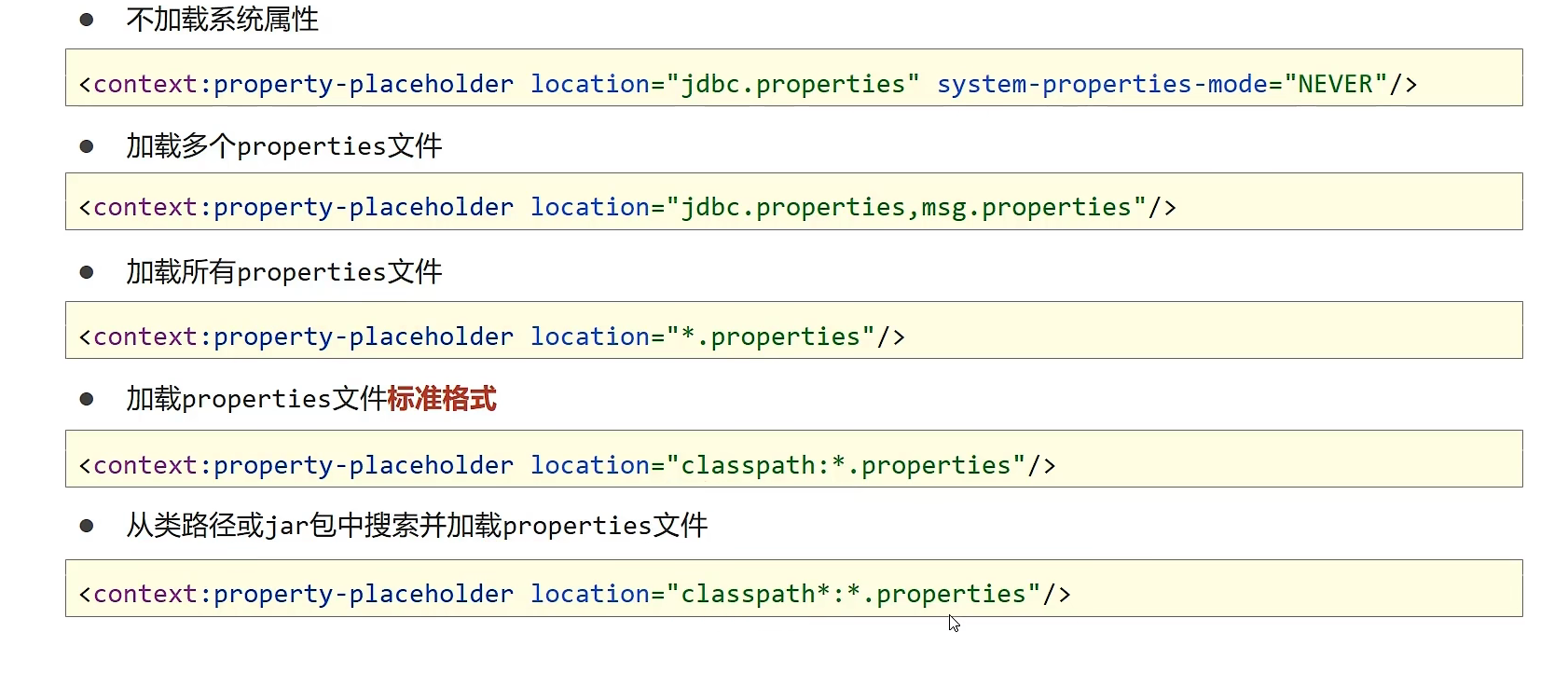Click location attribute in the second code box
Image resolution: width=1568 pixels, height=673 pixels.
coord(589,207)
